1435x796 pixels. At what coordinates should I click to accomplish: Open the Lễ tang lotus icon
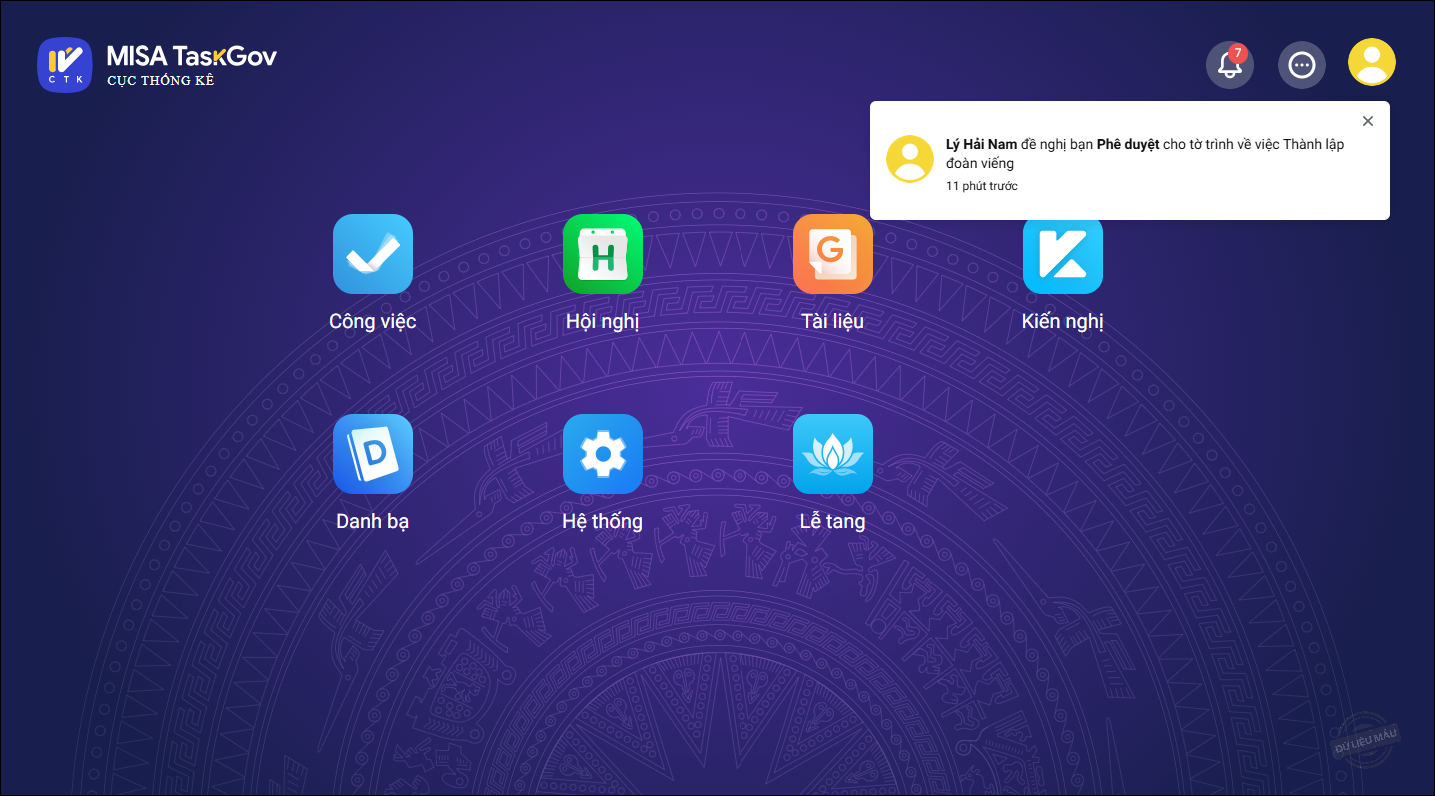(x=832, y=454)
